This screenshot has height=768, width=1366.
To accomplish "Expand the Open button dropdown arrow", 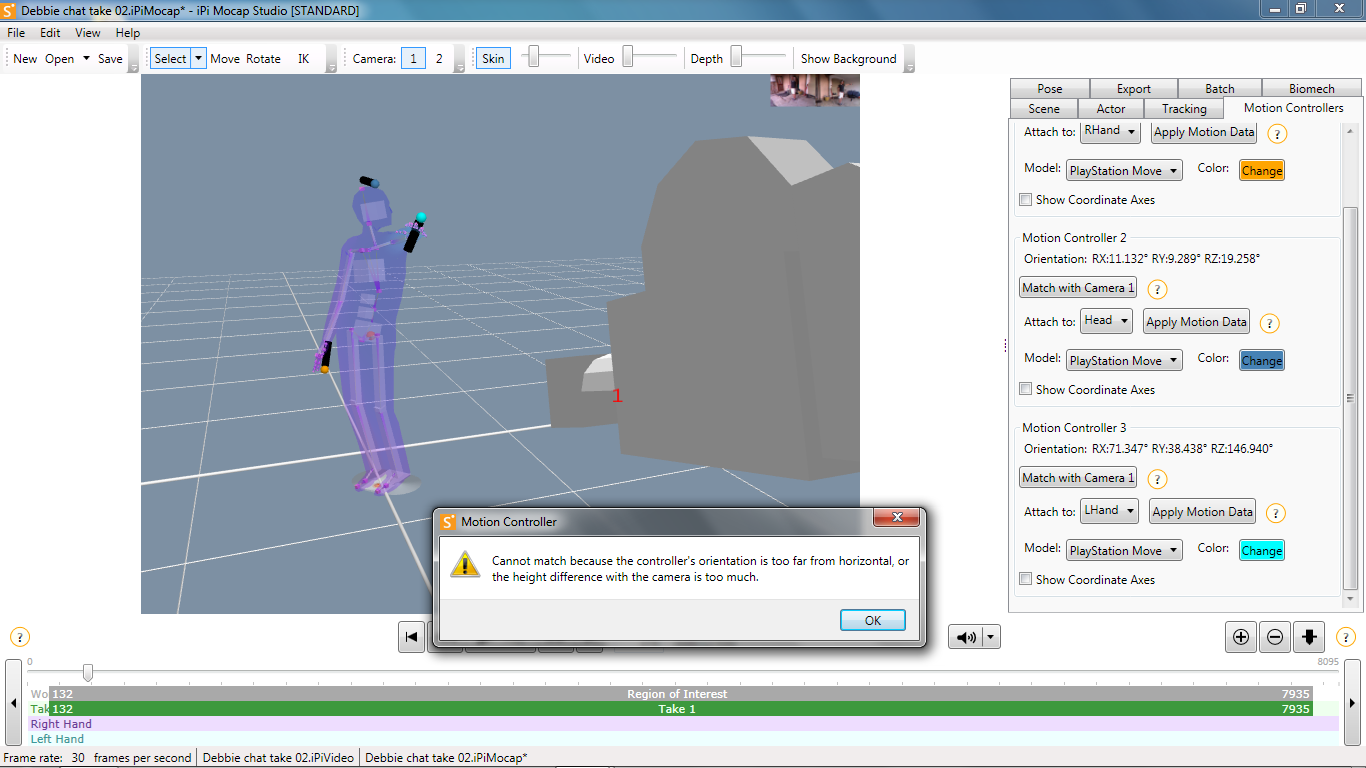I will pos(86,59).
